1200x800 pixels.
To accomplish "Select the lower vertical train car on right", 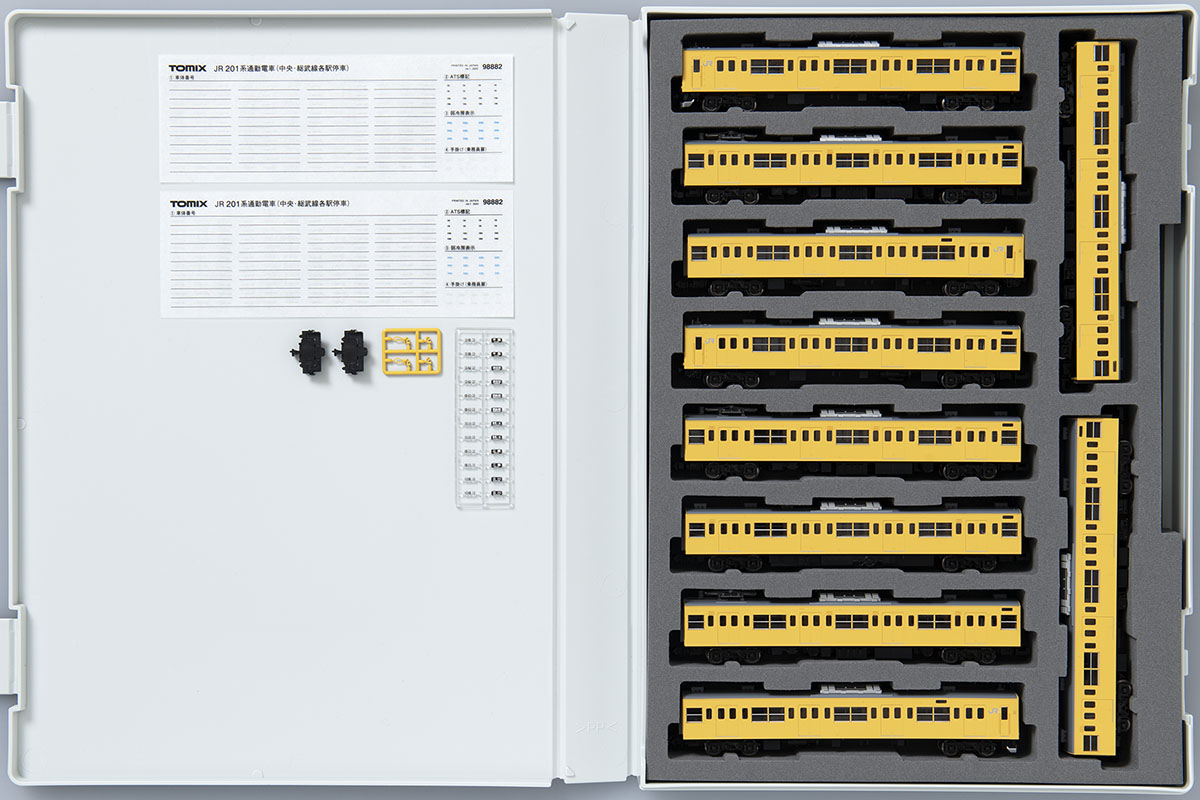I will click(1094, 585).
